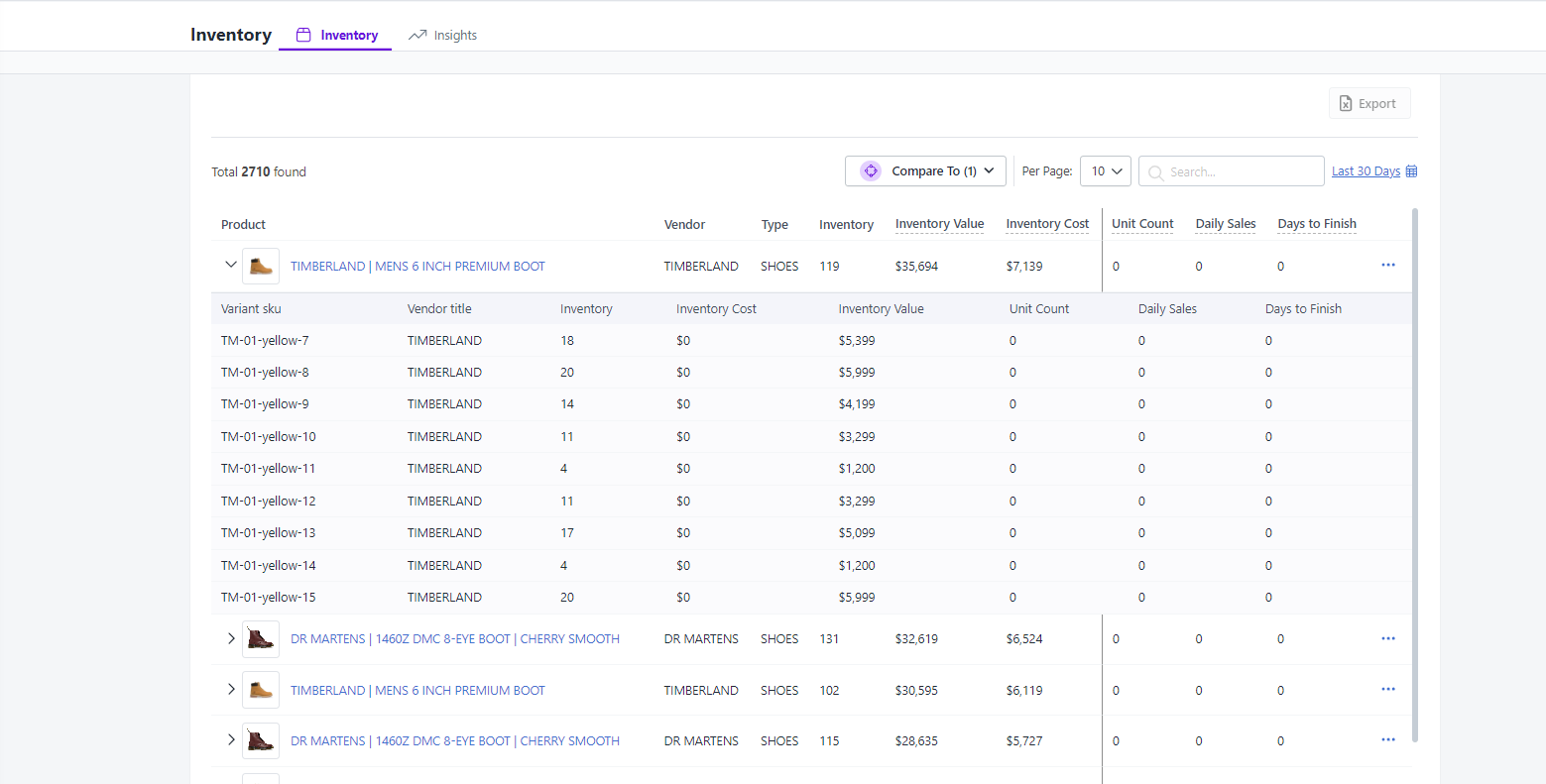The height and width of the screenshot is (784, 1546).
Task: Click the Vendor title sub-header
Action: [x=439, y=309]
